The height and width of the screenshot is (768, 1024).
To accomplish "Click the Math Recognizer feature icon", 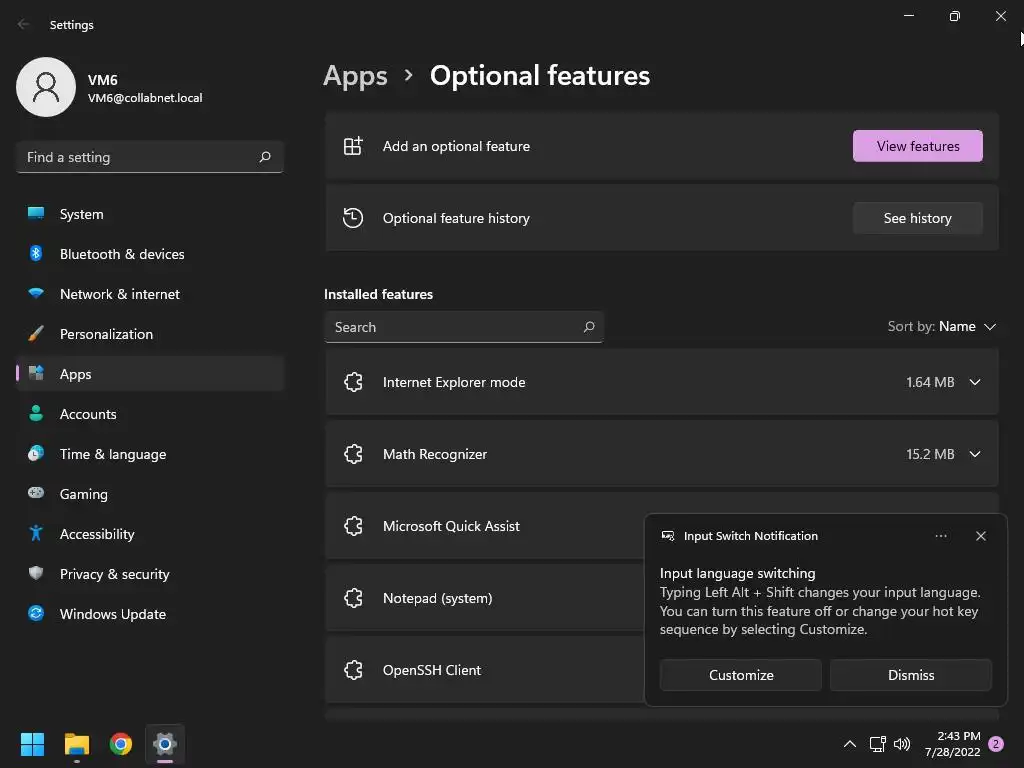I will (353, 454).
